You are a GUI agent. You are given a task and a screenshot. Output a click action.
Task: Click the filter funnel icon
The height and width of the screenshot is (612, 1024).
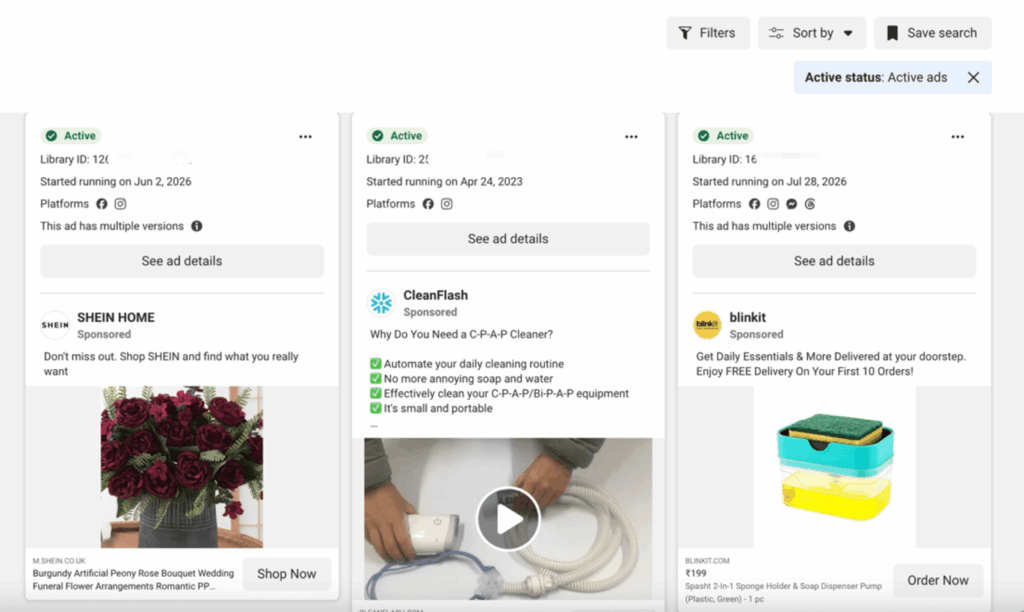click(x=685, y=33)
